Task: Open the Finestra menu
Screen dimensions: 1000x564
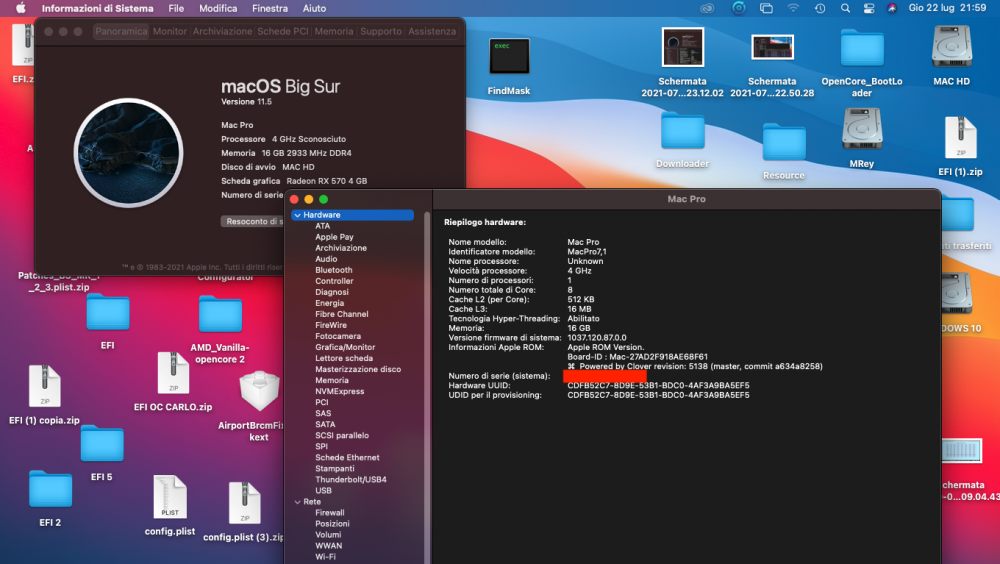Action: pyautogui.click(x=270, y=8)
